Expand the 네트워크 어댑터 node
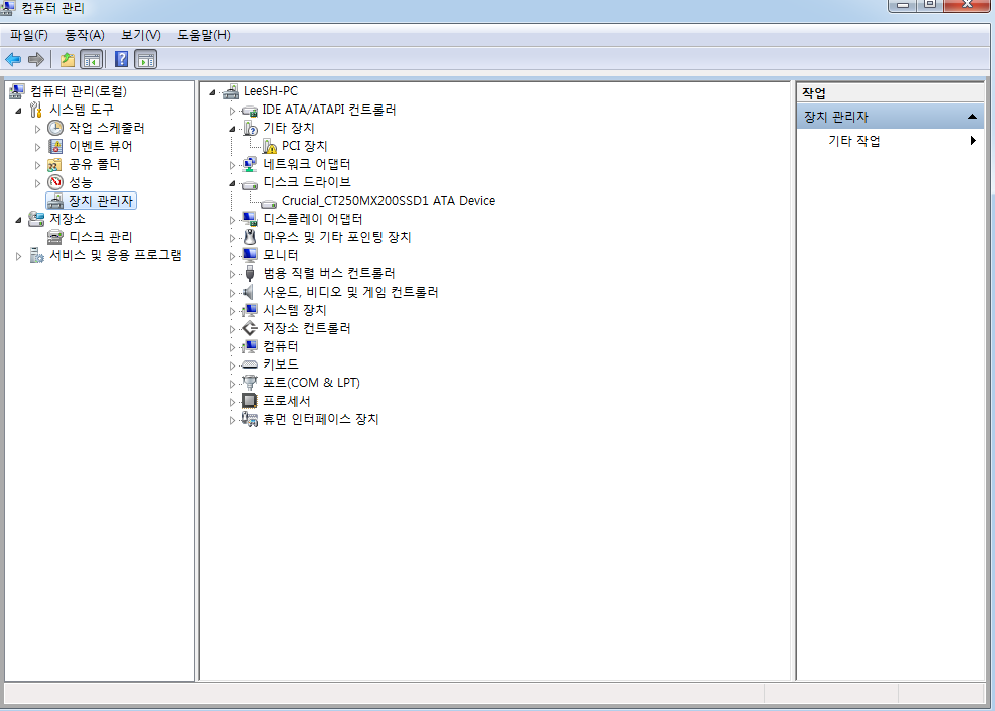The height and width of the screenshot is (711, 995). (232, 165)
